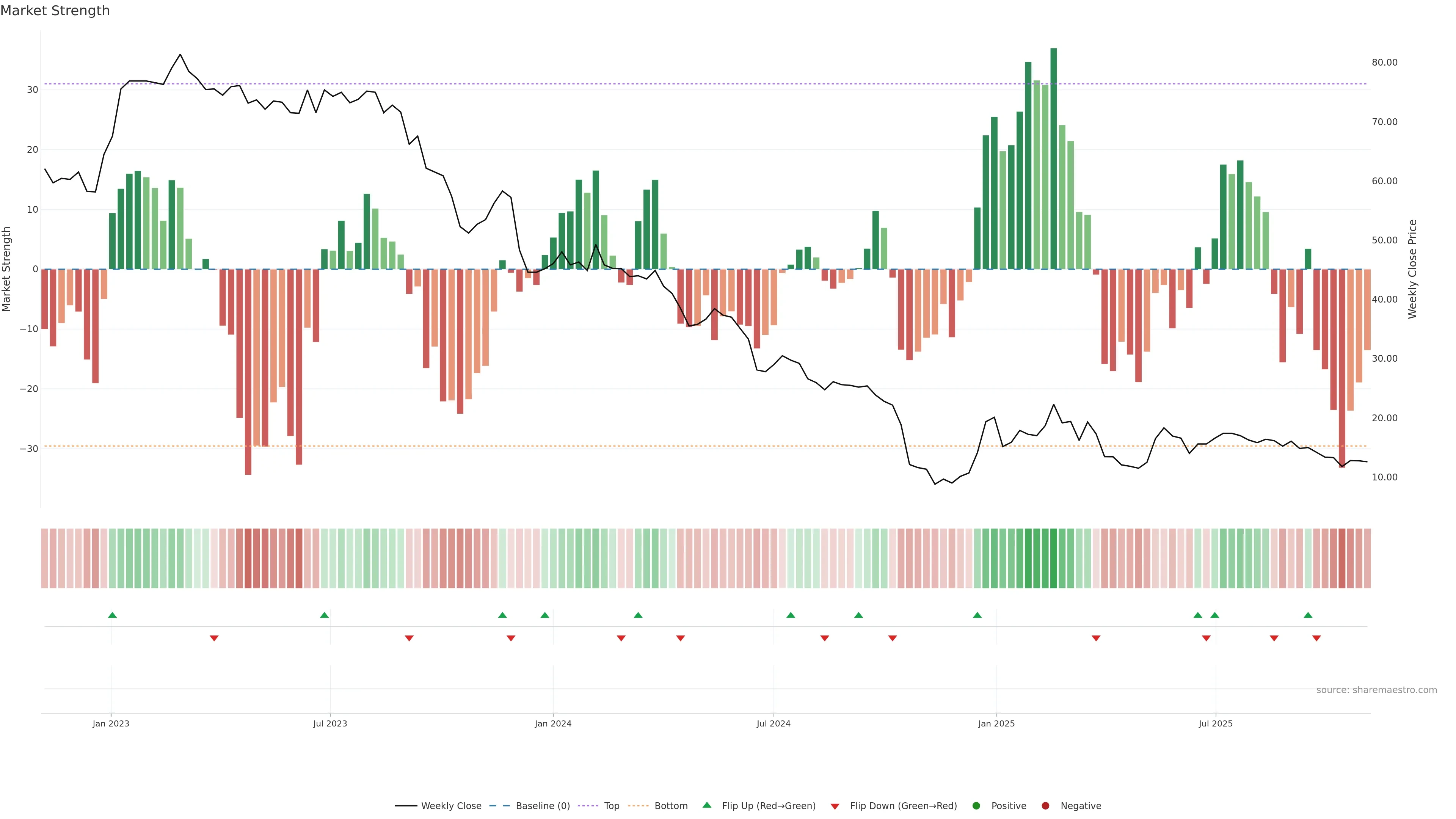1456x819 pixels.
Task: Click the last red flip-down triangle on the right
Action: point(1316,638)
